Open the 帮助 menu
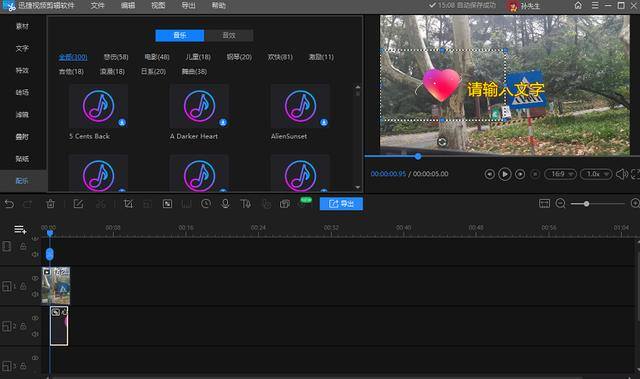 point(219,6)
